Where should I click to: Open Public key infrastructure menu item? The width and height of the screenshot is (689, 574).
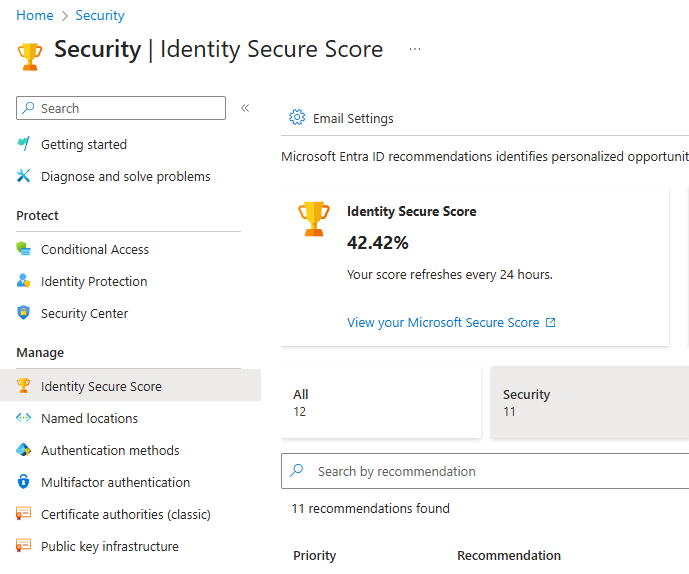click(109, 546)
